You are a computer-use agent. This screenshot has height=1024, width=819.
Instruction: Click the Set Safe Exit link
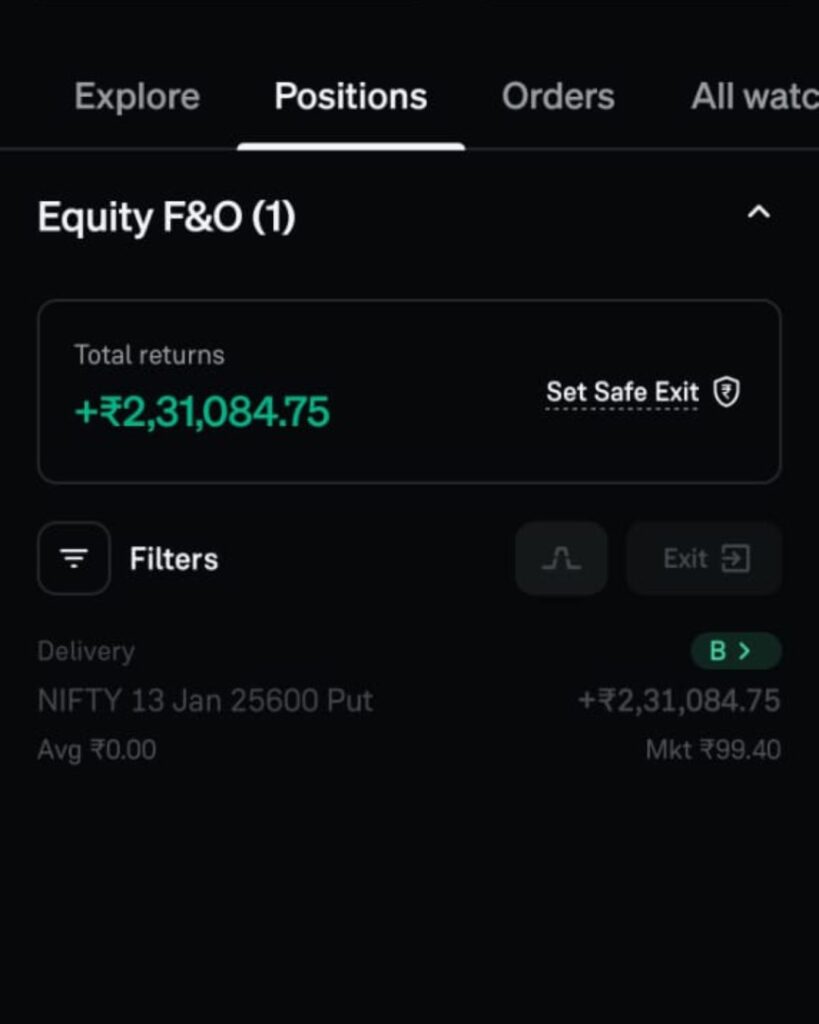[622, 392]
